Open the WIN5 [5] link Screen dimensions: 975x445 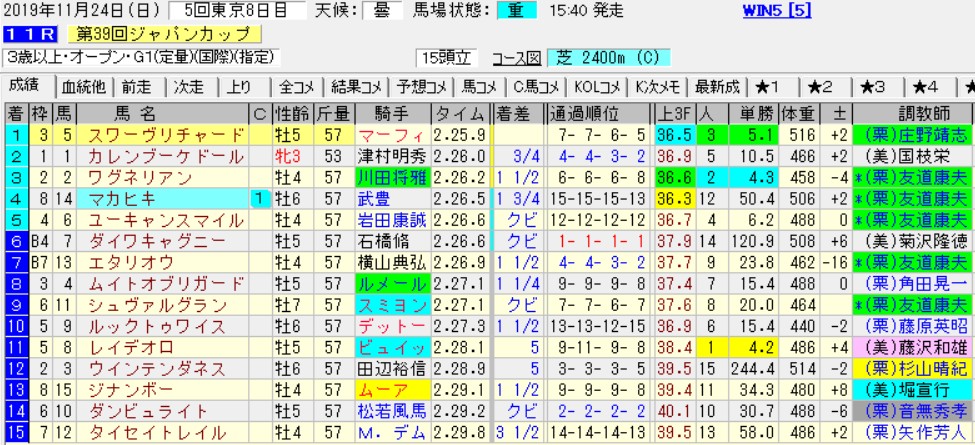(x=783, y=12)
